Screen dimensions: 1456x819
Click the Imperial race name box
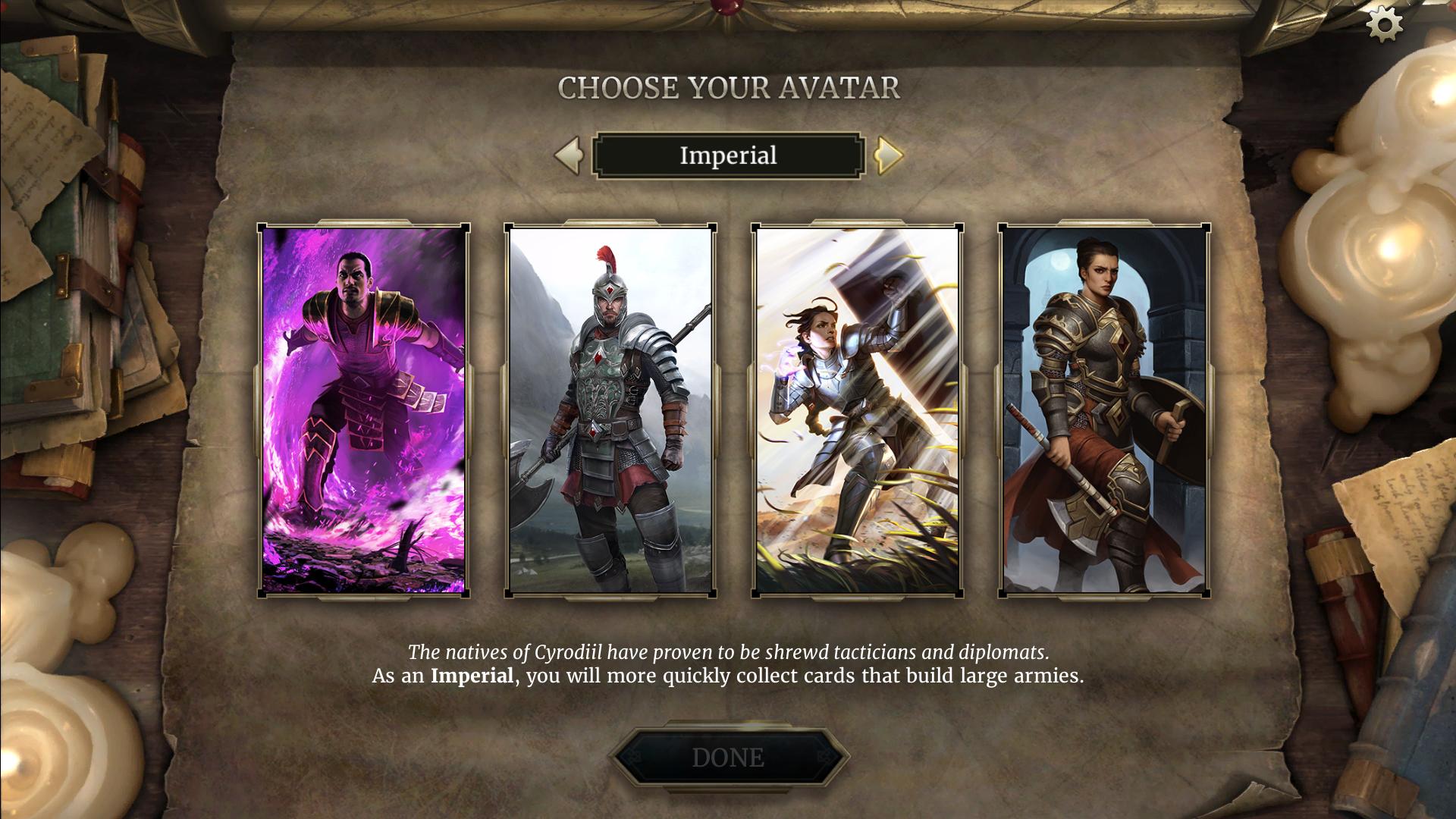(x=728, y=155)
